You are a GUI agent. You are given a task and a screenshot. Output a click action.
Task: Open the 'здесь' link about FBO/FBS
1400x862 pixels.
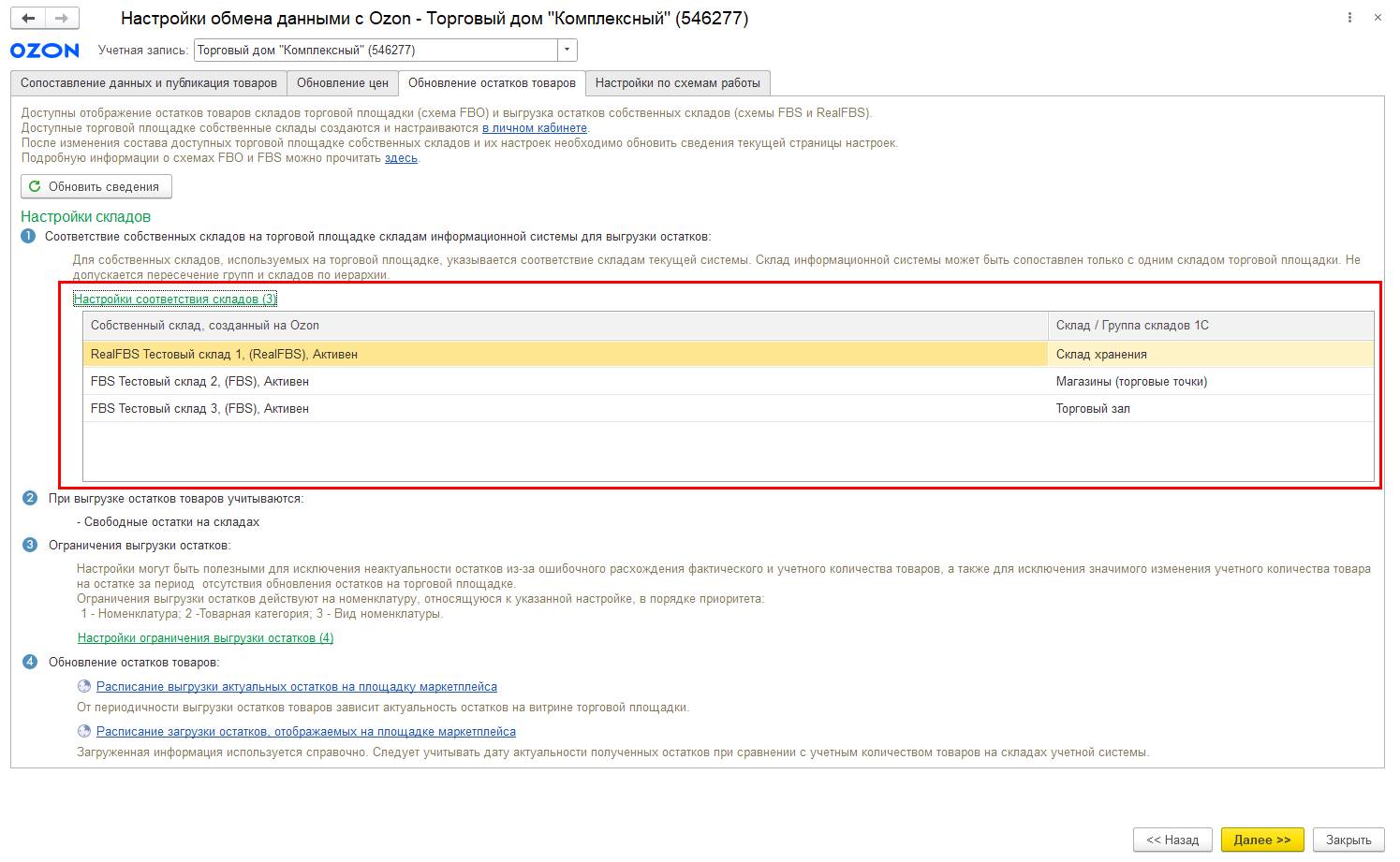401,158
